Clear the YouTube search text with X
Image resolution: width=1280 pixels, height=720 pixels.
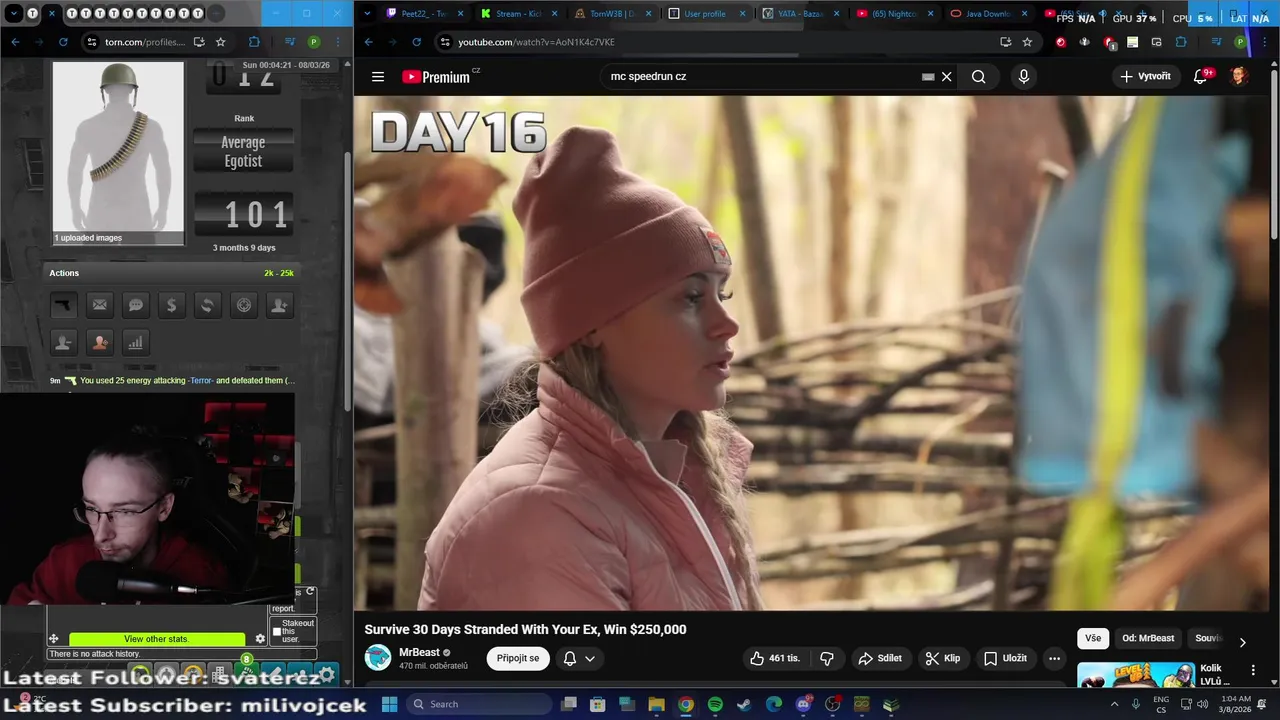pyautogui.click(x=946, y=77)
